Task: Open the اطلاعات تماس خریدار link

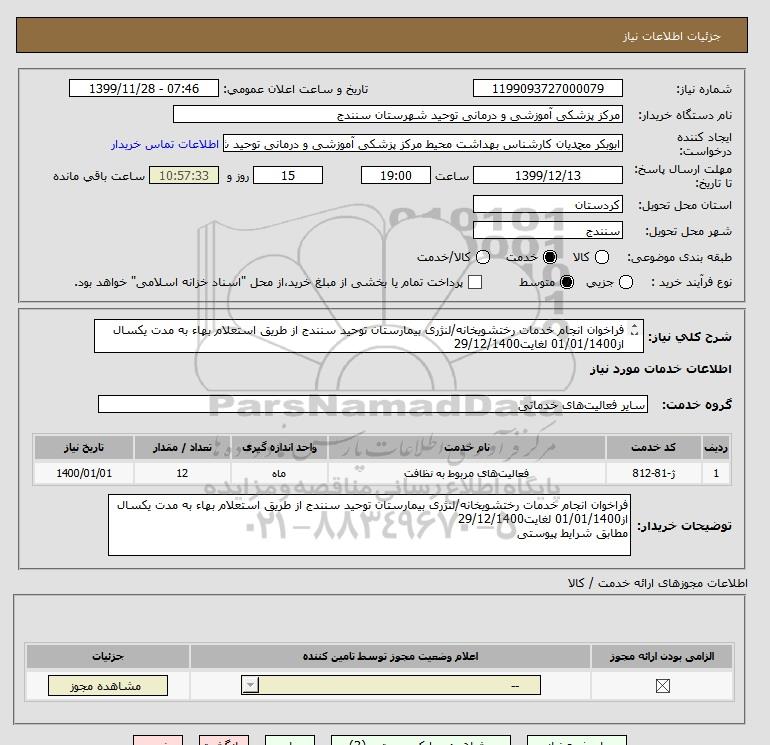Action: coord(165,144)
